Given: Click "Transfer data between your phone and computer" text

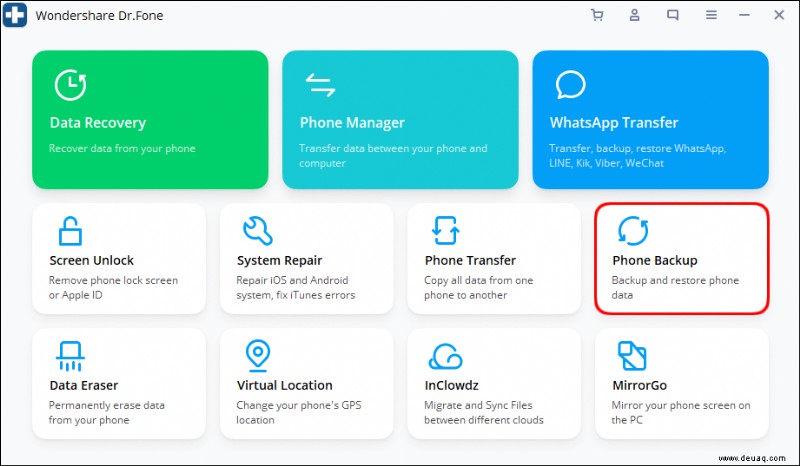Looking at the screenshot, I should (x=393, y=156).
